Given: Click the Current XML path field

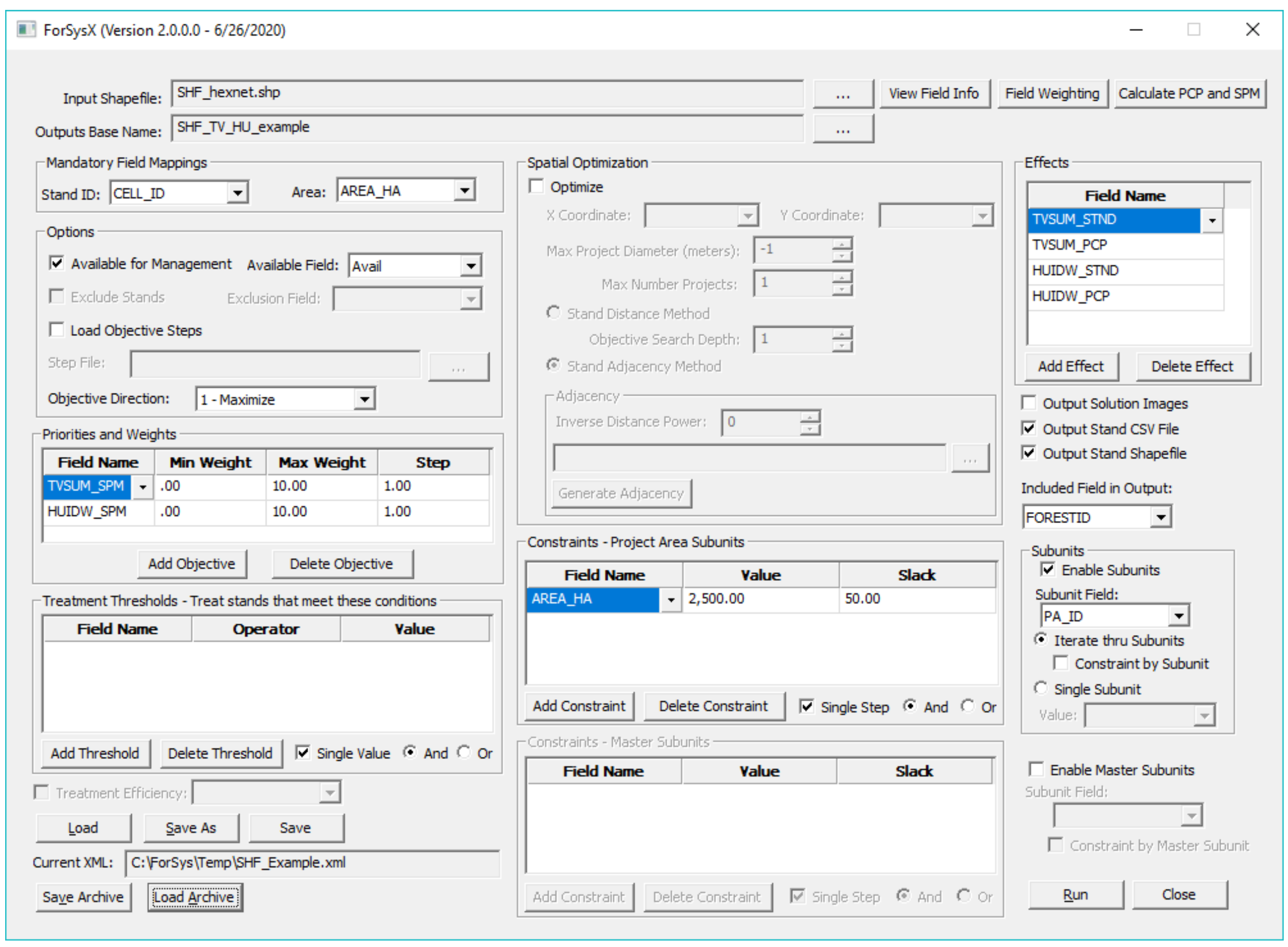Looking at the screenshot, I should [x=313, y=863].
